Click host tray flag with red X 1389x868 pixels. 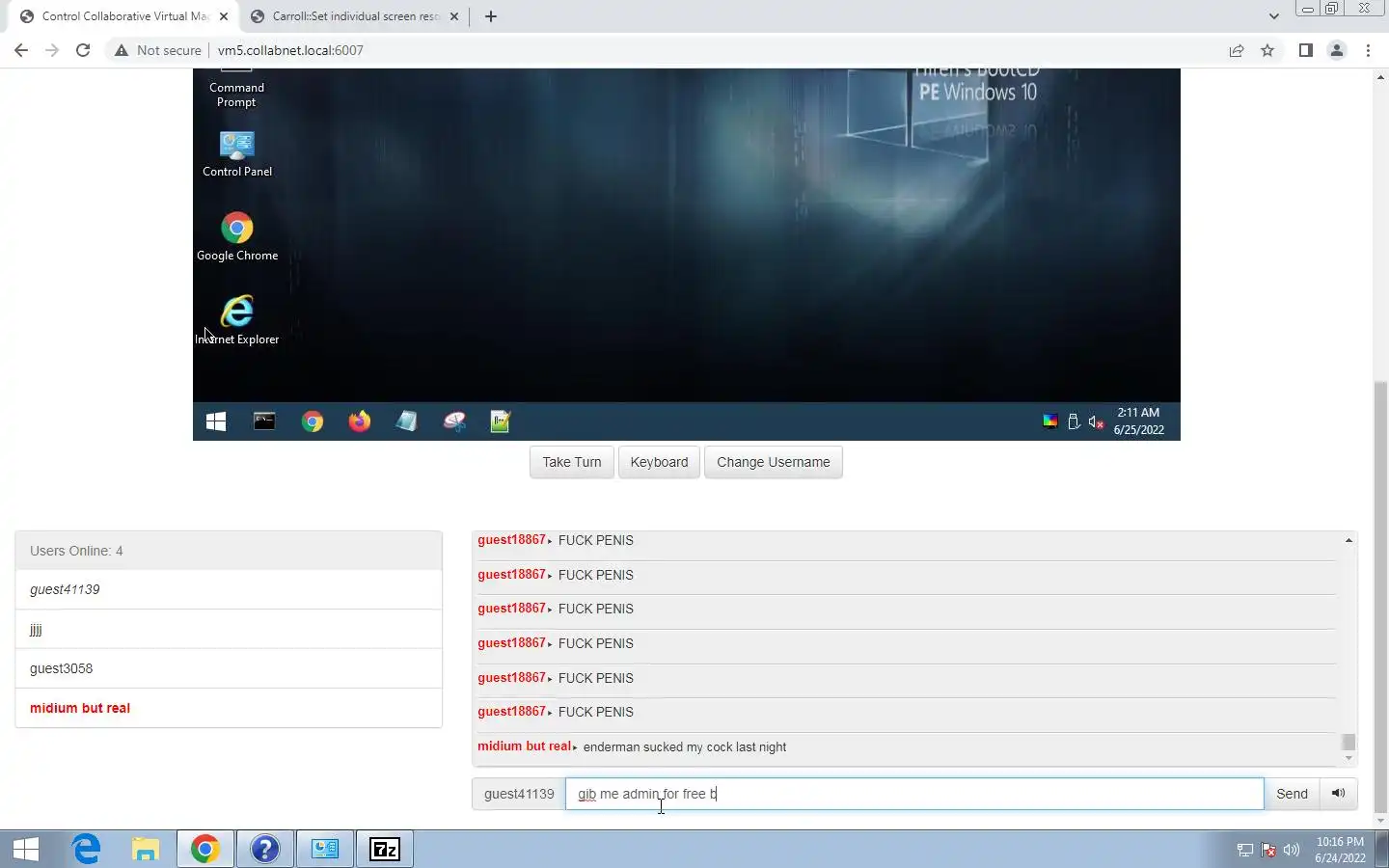tap(1268, 850)
